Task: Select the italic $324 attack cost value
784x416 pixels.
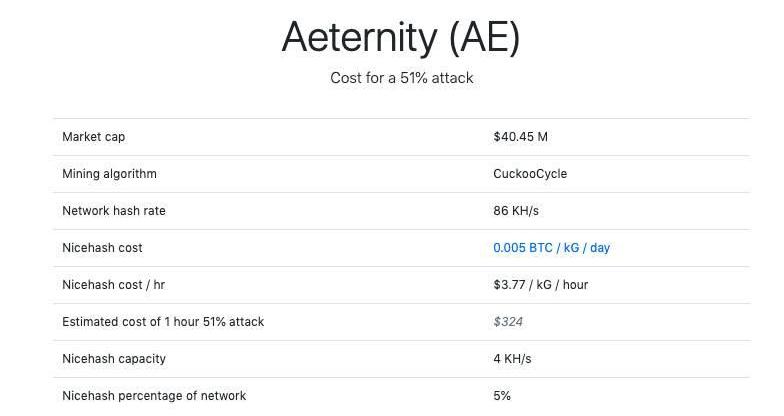Action: tap(508, 322)
